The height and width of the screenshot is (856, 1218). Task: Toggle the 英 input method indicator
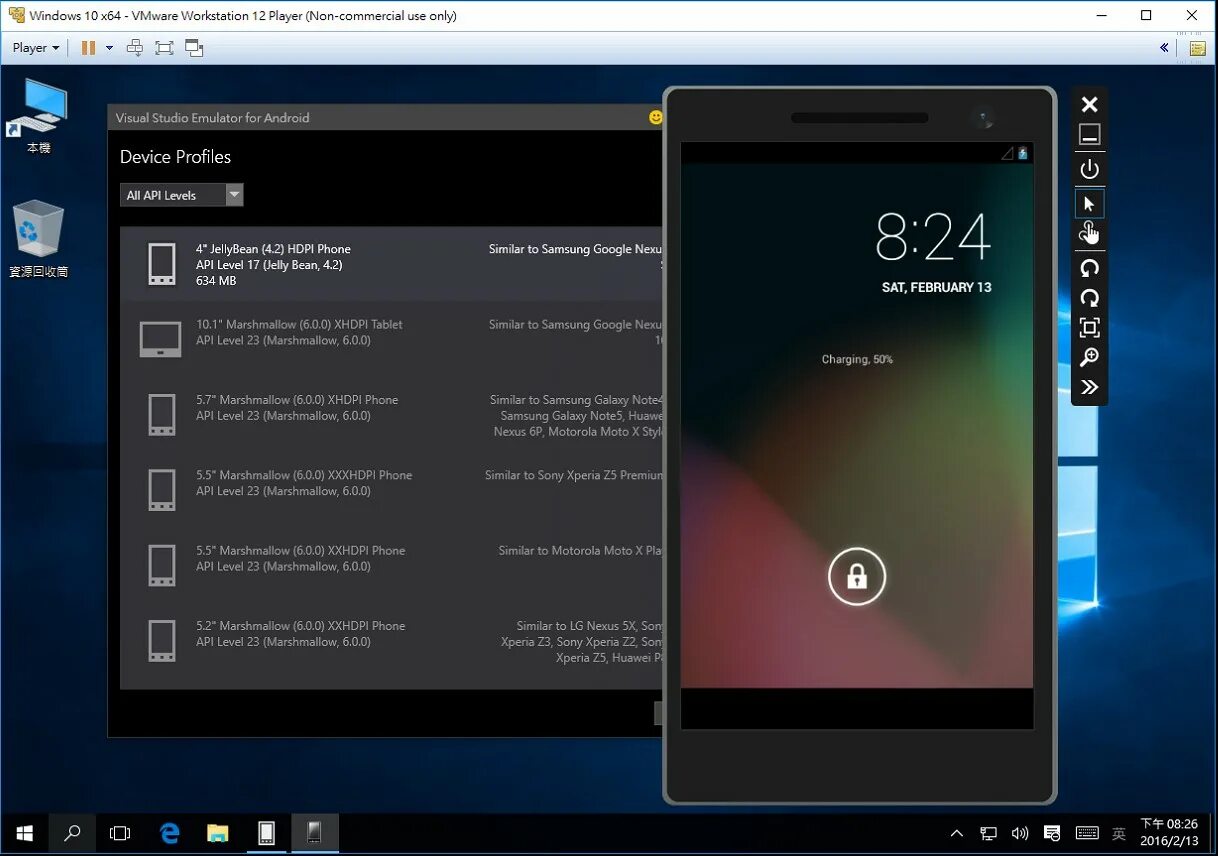click(1119, 833)
